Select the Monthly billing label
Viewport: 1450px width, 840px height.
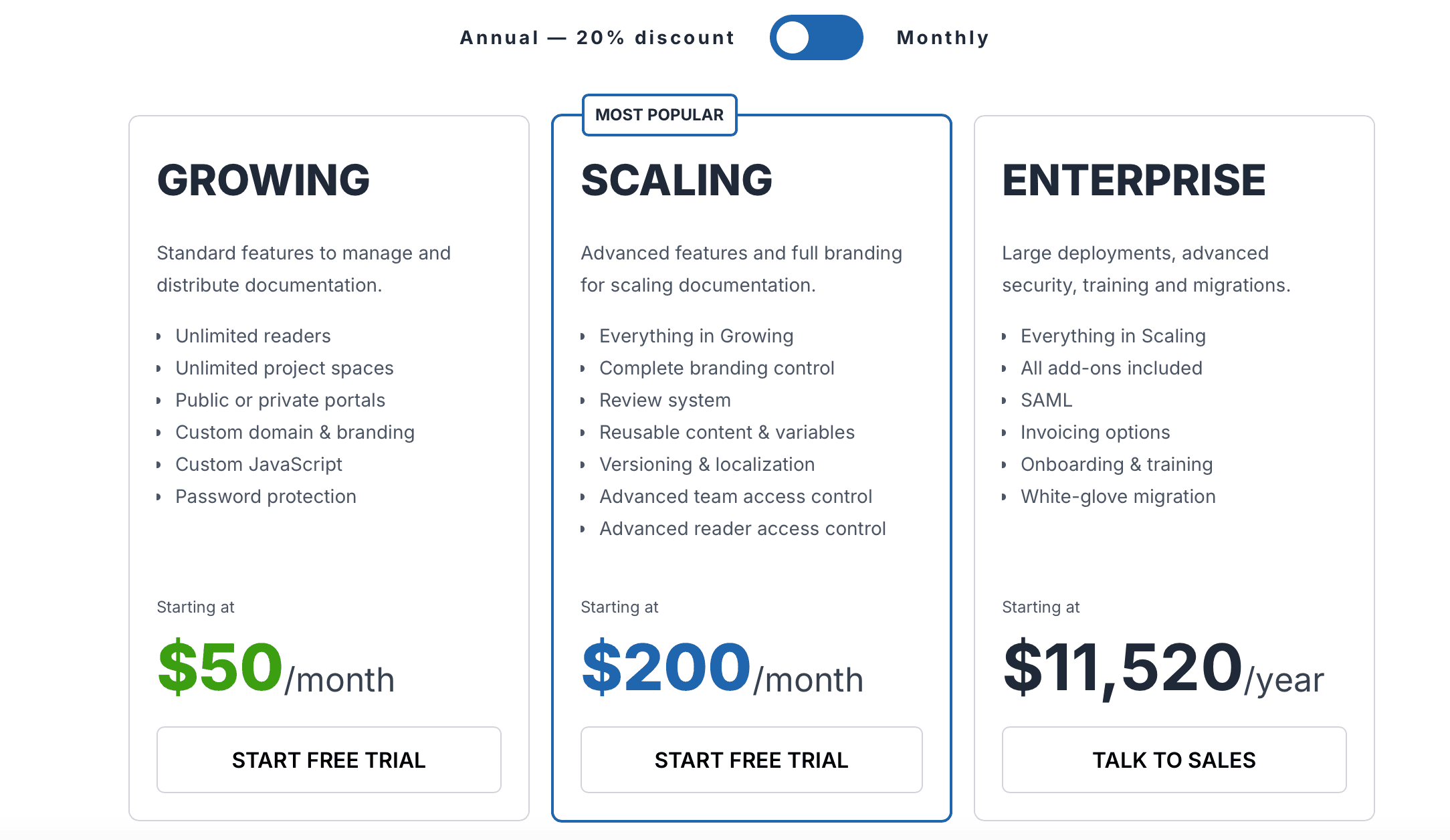[x=942, y=37]
